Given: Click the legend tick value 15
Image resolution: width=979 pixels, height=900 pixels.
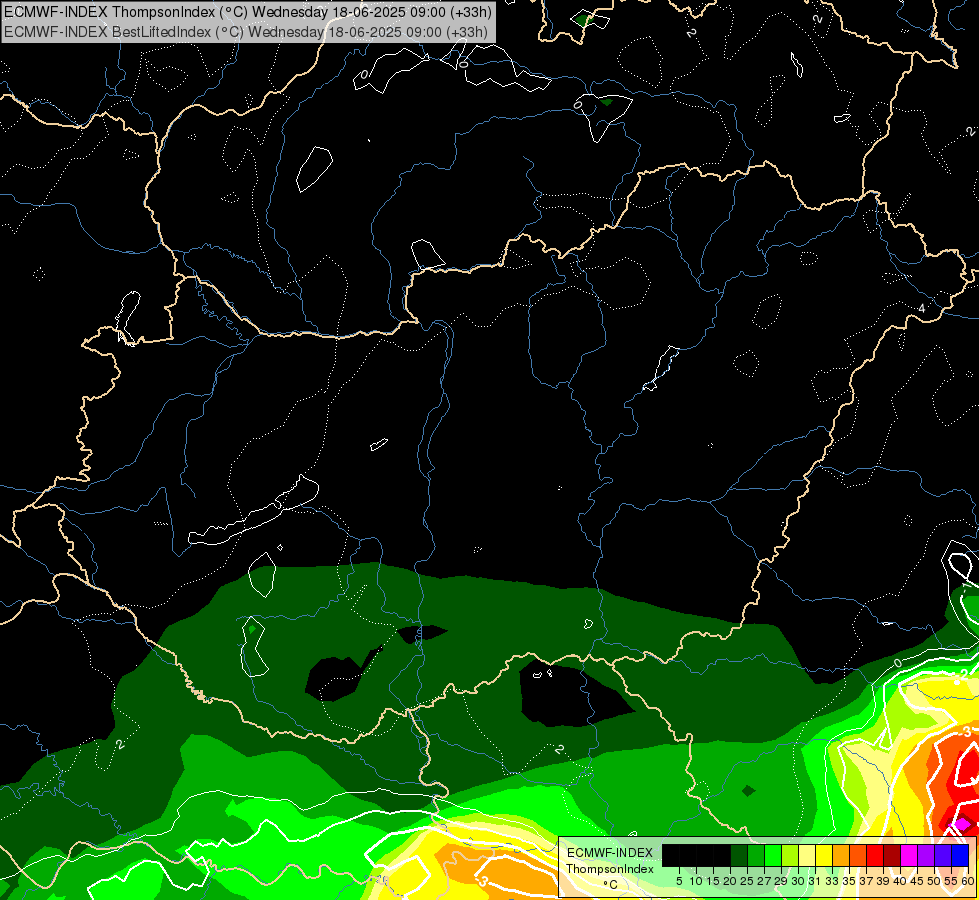Looking at the screenshot, I should [713, 881].
